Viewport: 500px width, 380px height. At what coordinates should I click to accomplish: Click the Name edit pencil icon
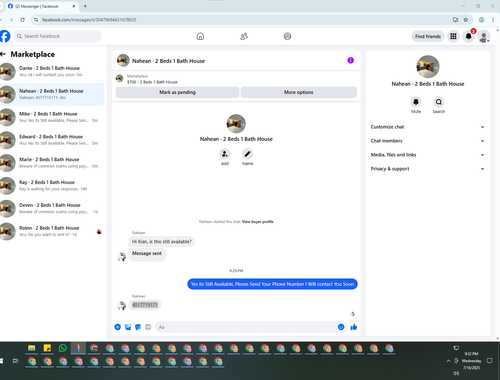(247, 154)
